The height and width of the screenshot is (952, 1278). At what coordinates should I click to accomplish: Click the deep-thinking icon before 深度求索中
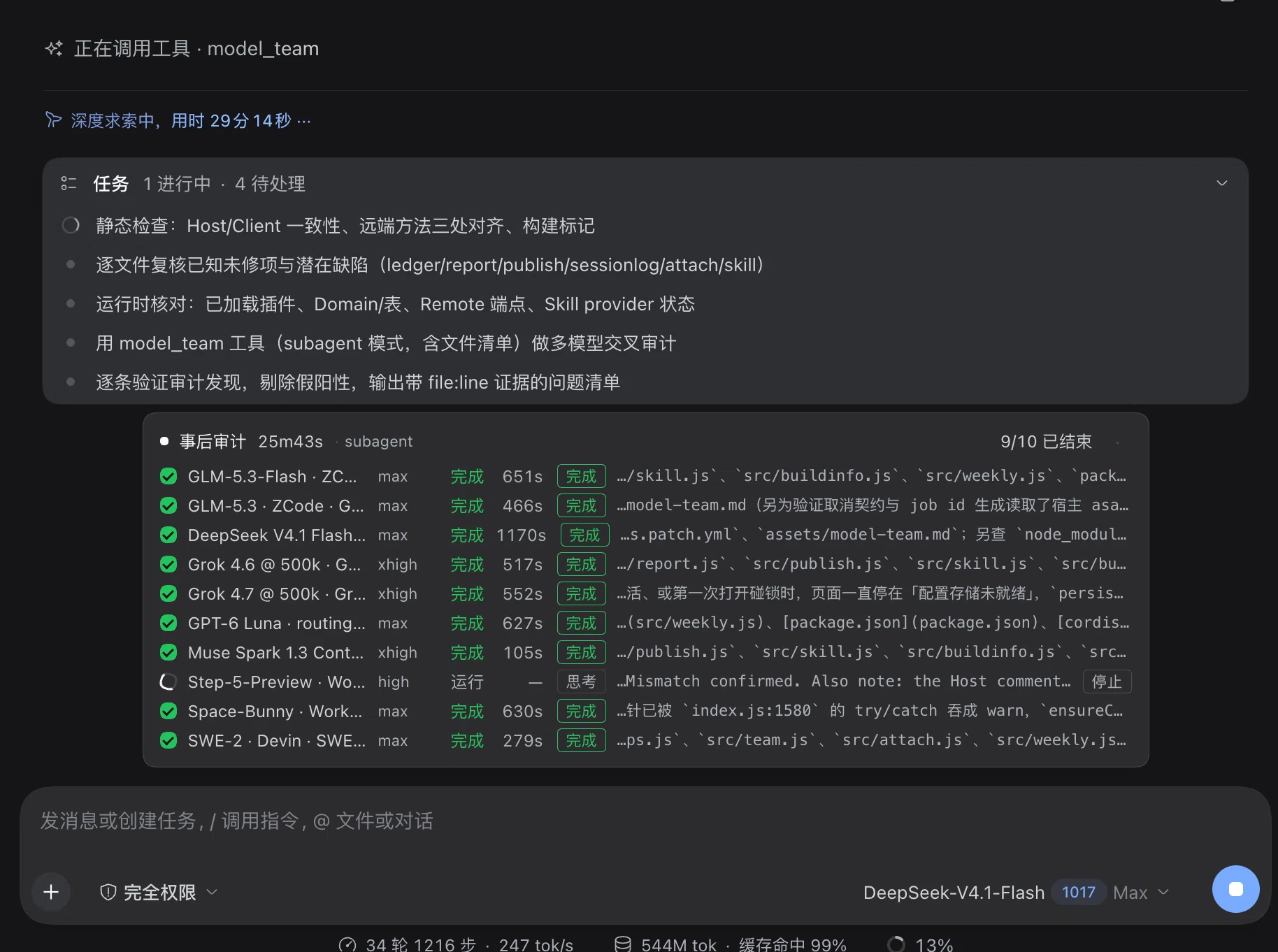pyautogui.click(x=53, y=120)
